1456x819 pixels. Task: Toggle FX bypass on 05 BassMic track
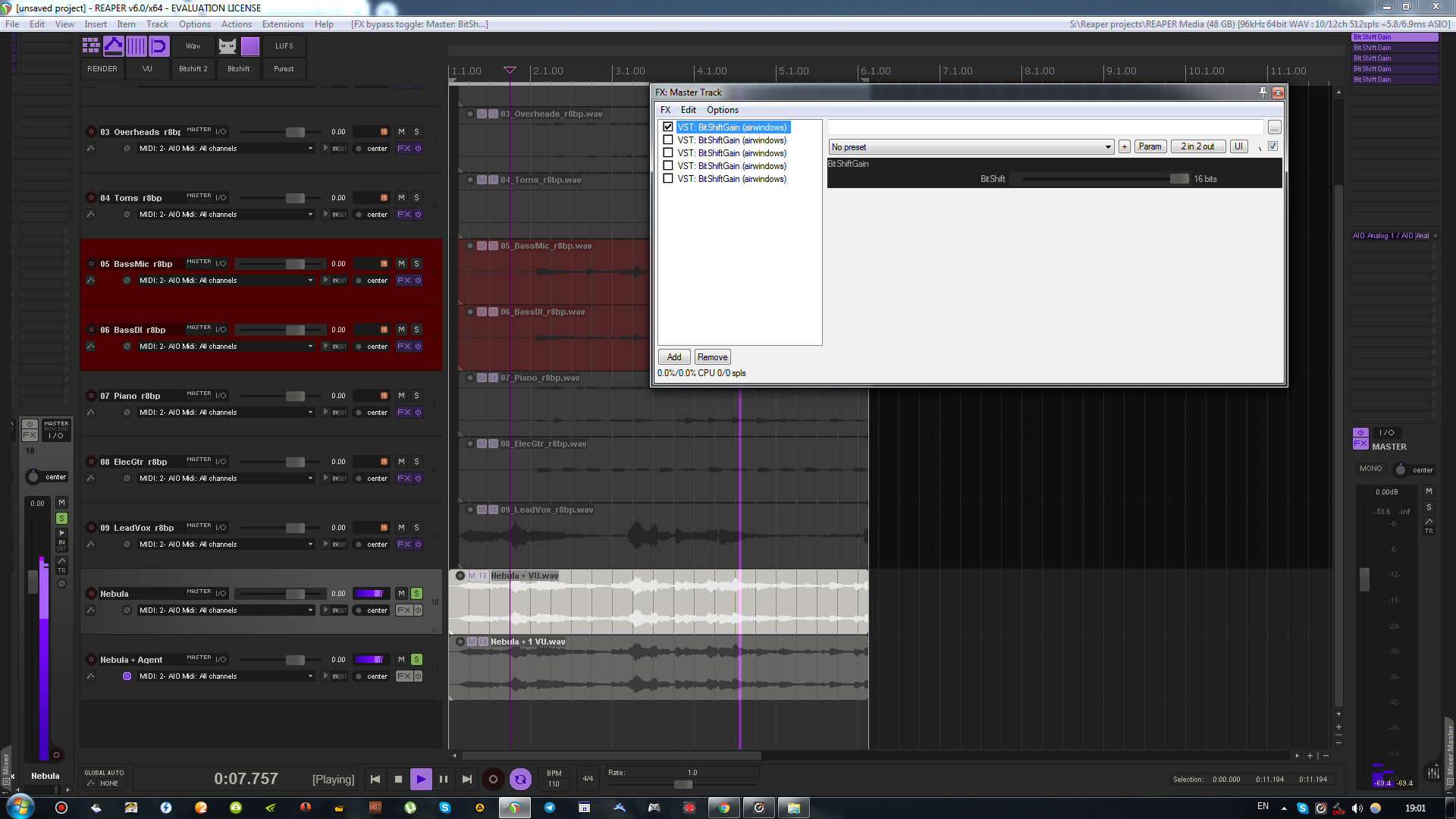pos(418,281)
